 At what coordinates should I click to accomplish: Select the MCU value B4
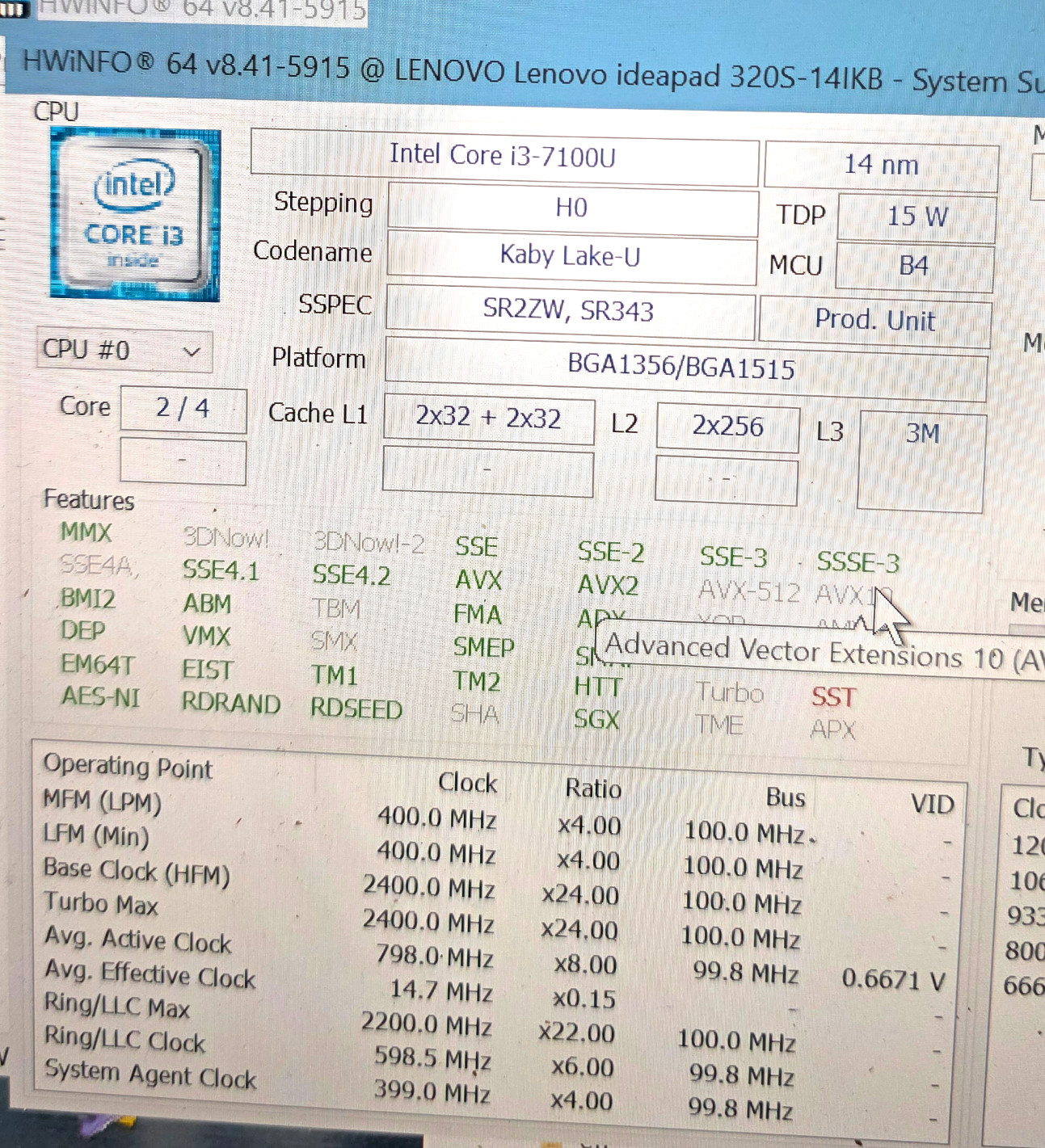914,267
